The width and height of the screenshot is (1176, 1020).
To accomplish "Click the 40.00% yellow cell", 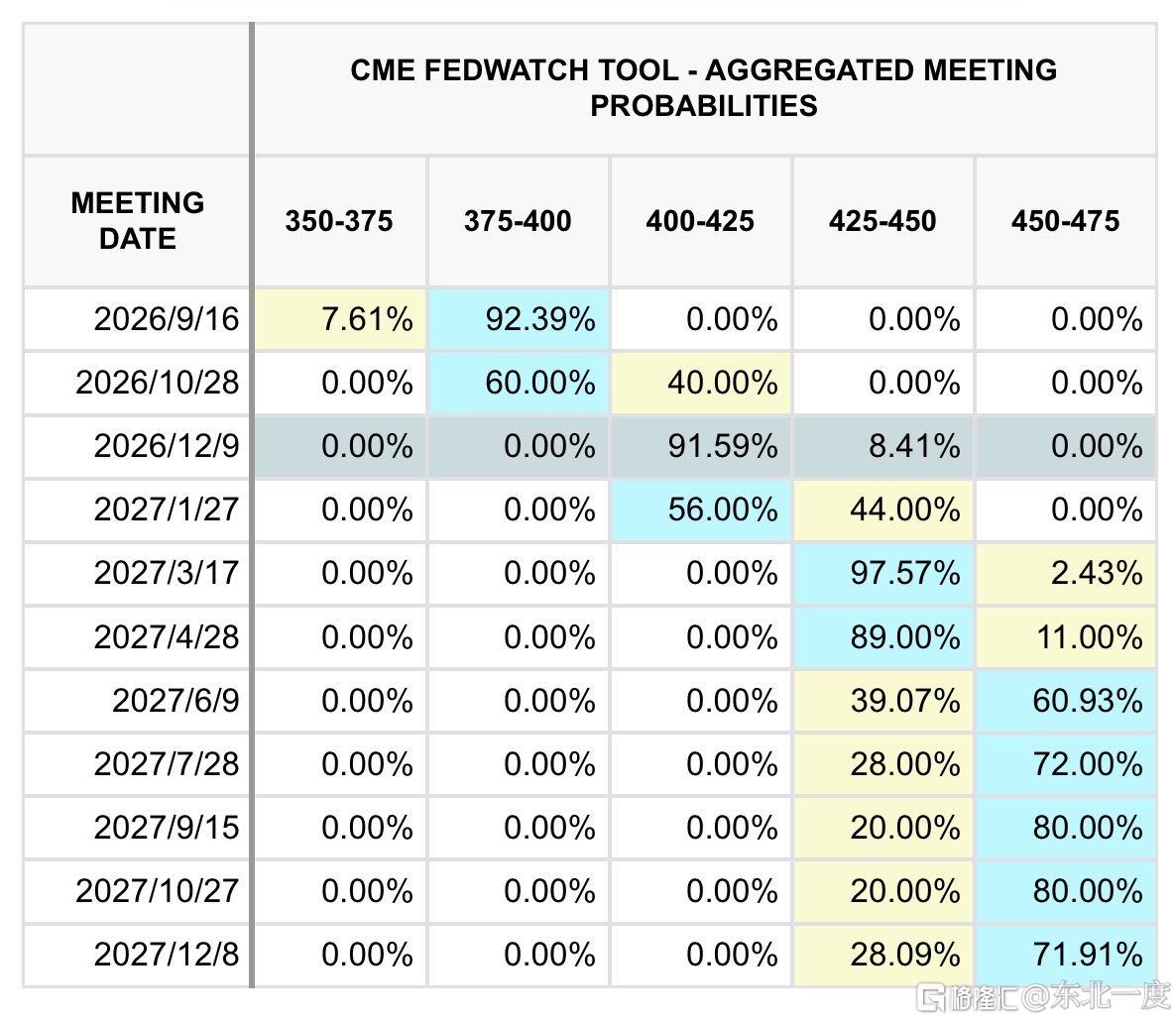I will click(700, 384).
